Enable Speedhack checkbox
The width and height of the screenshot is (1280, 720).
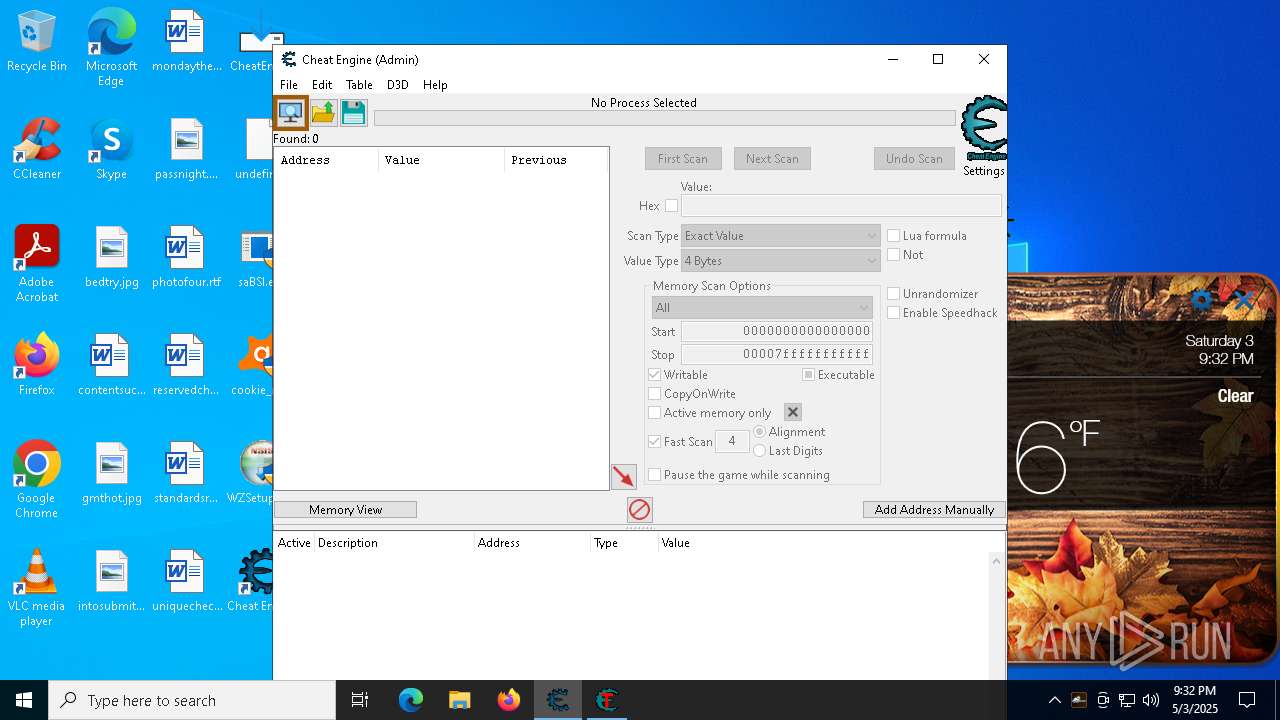click(x=893, y=313)
